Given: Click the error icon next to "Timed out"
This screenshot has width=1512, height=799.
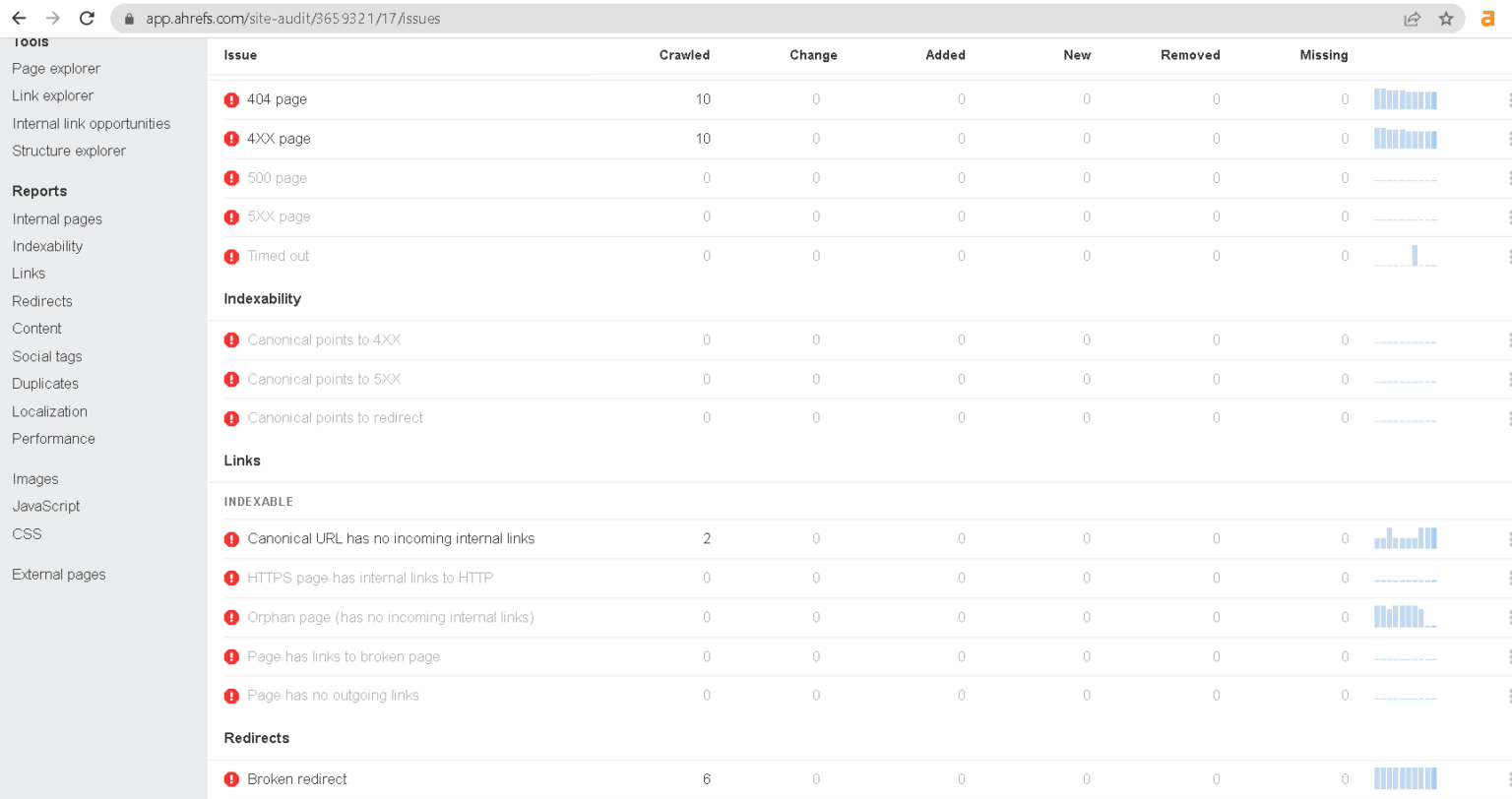Looking at the screenshot, I should [x=231, y=256].
